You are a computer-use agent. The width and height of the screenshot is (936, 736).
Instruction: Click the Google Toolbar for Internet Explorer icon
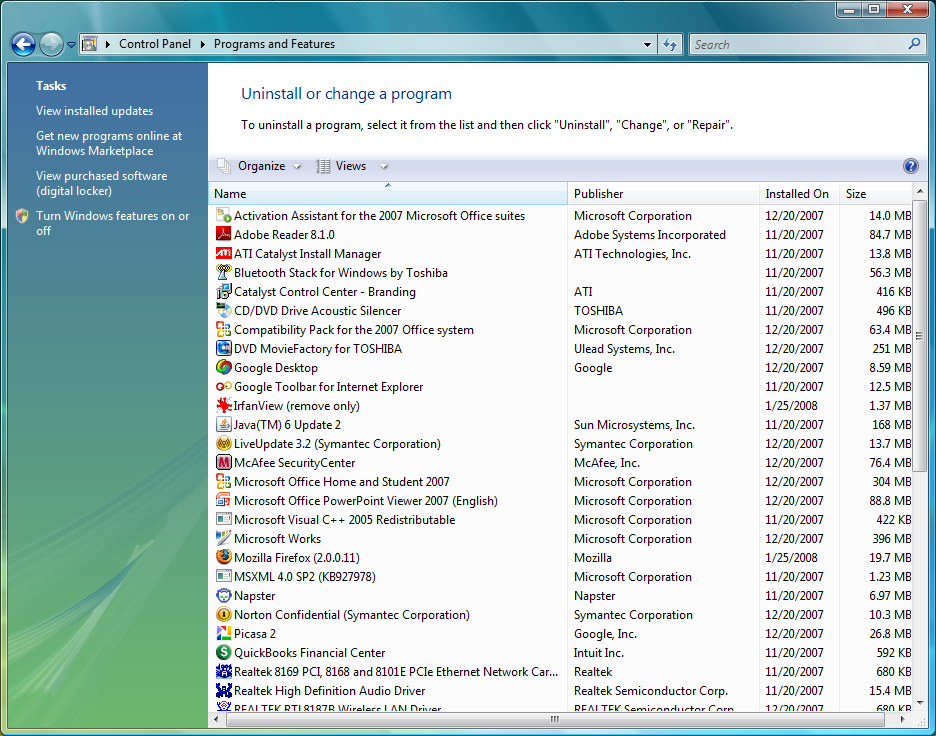[x=223, y=387]
